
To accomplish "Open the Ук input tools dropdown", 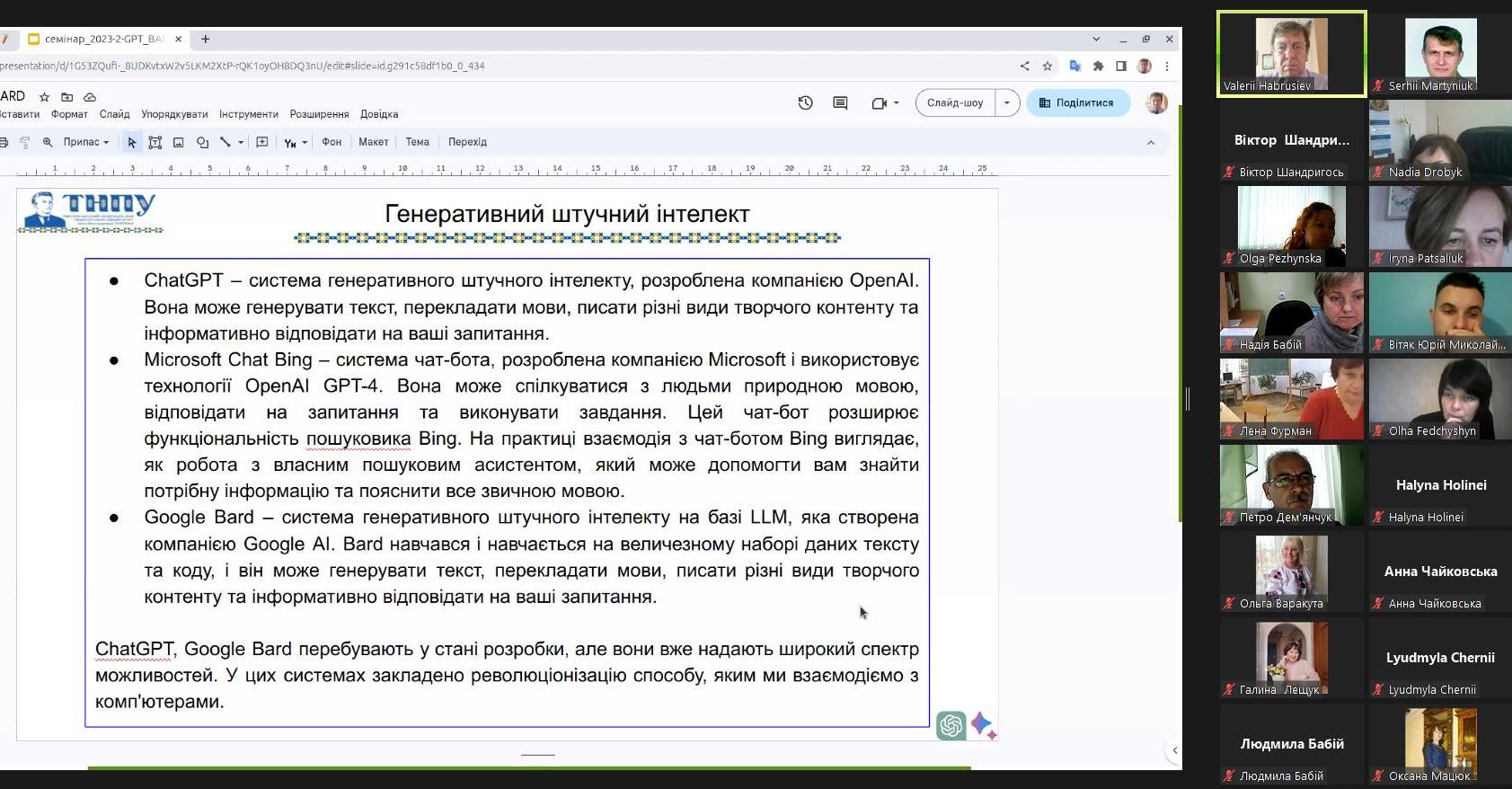I will point(296,142).
